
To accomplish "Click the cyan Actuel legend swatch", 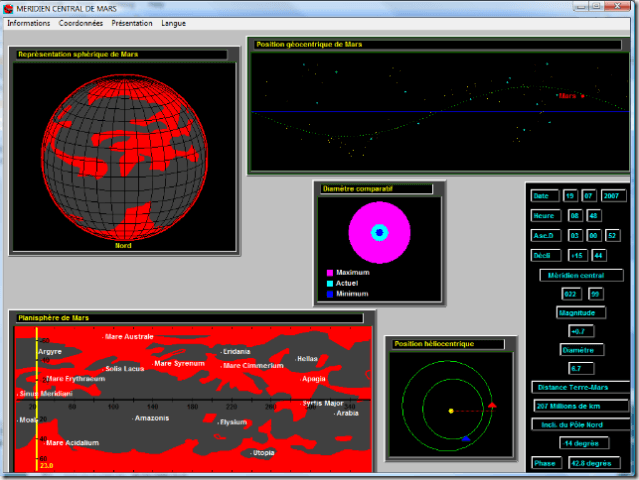I will (329, 283).
